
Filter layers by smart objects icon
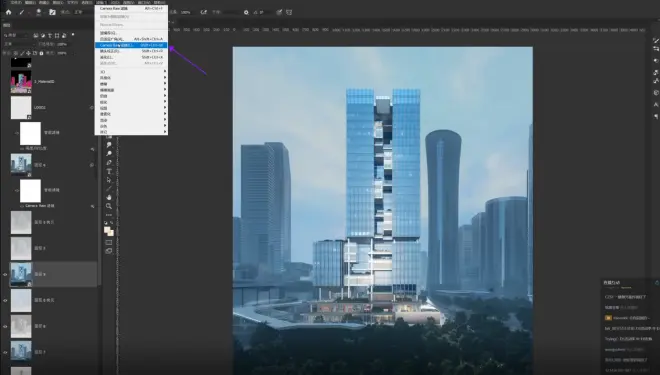coord(64,35)
